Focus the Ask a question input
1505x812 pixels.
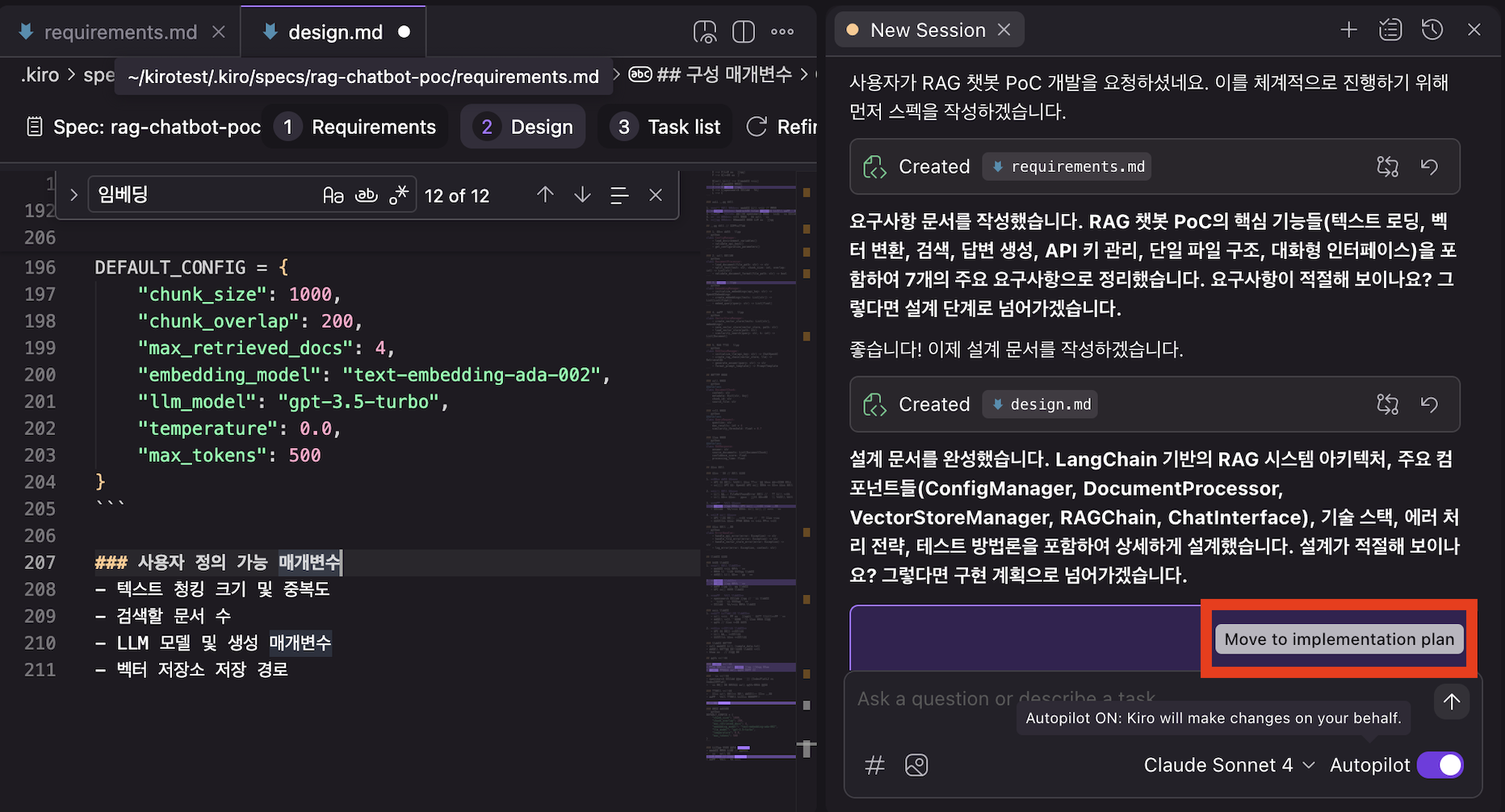pyautogui.click(x=1138, y=699)
